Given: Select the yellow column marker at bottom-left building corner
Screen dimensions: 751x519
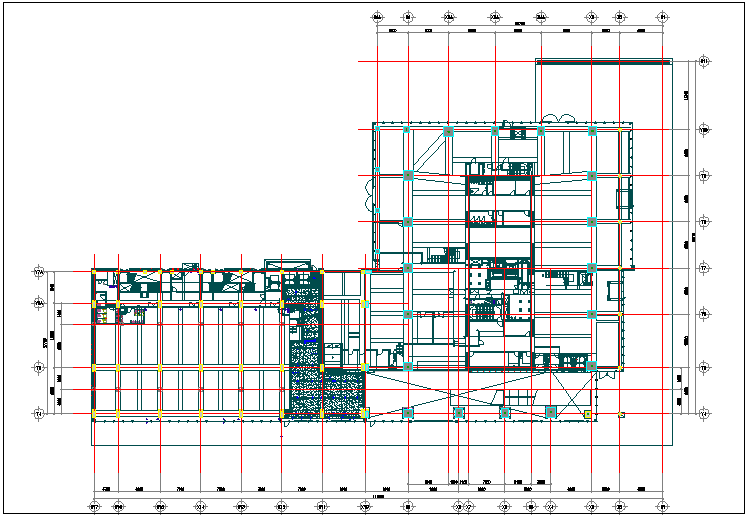Looking at the screenshot, I should [x=93, y=413].
